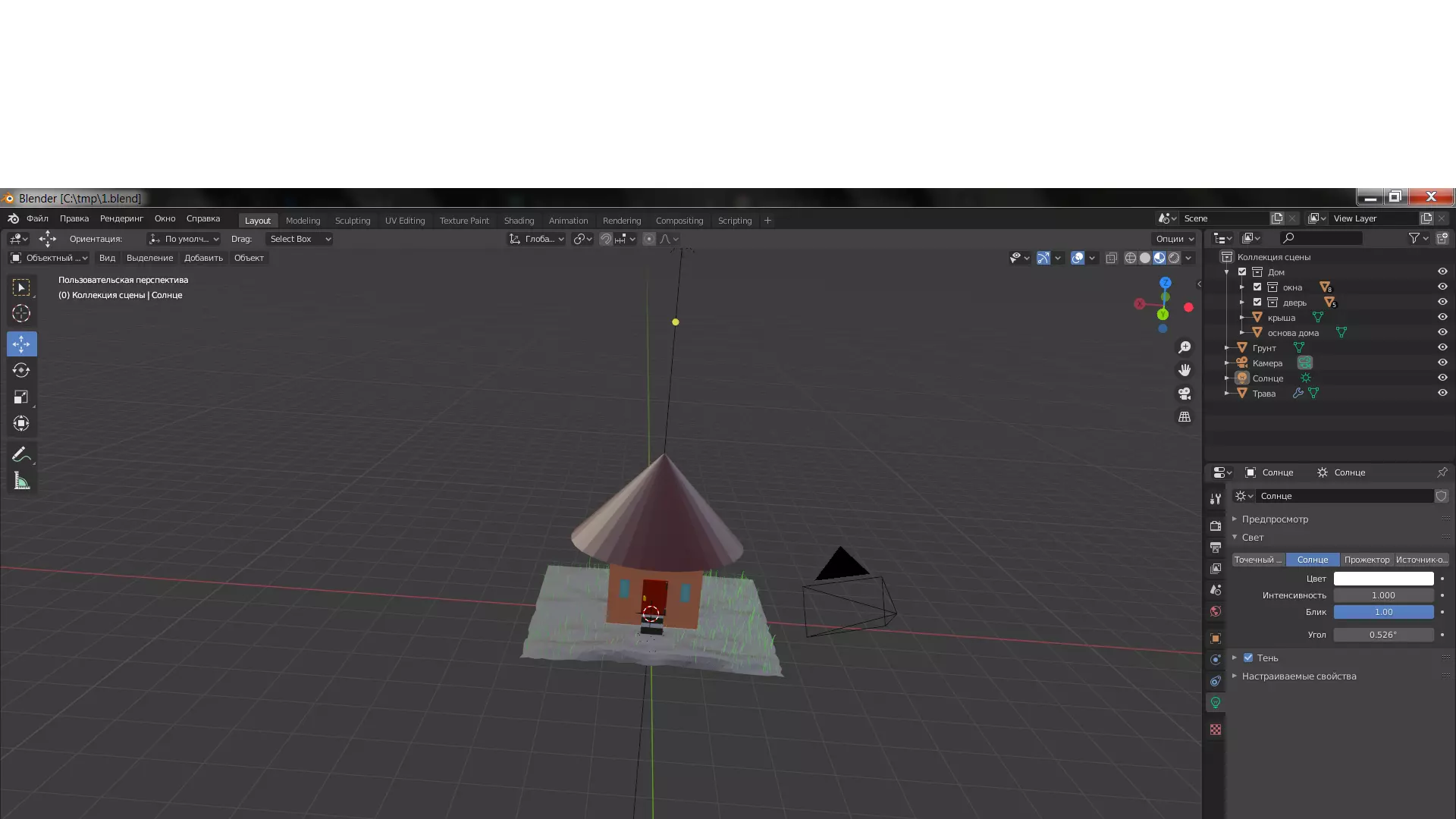1456x819 pixels.
Task: Click the Добавить menu button
Action: [203, 258]
